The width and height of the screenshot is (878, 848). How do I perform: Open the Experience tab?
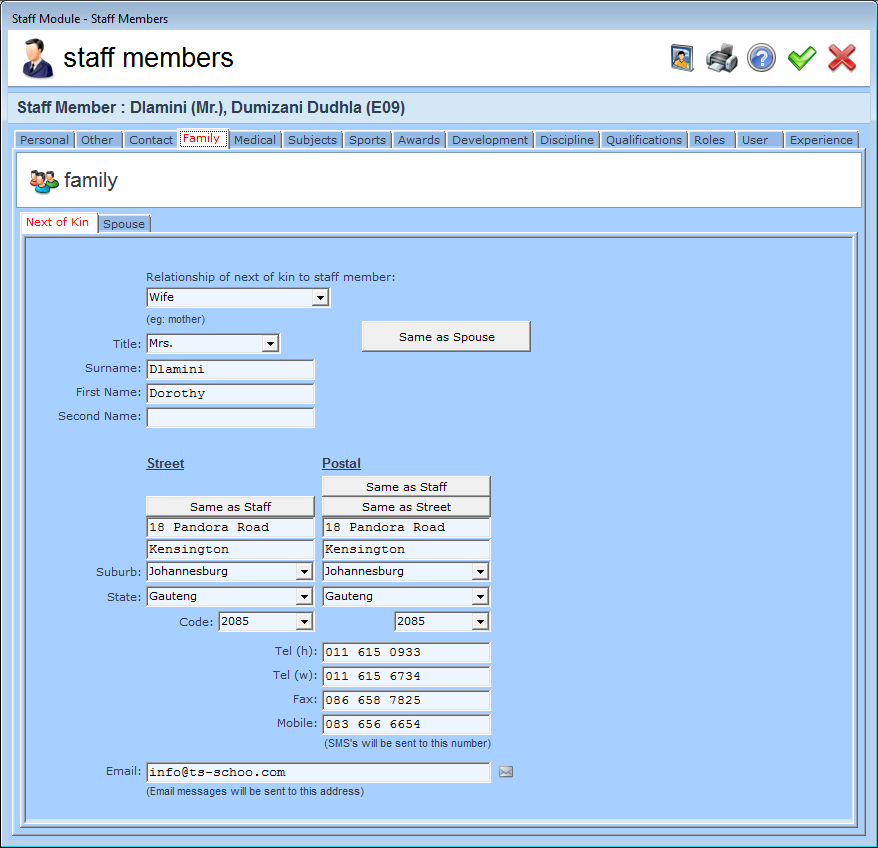821,140
